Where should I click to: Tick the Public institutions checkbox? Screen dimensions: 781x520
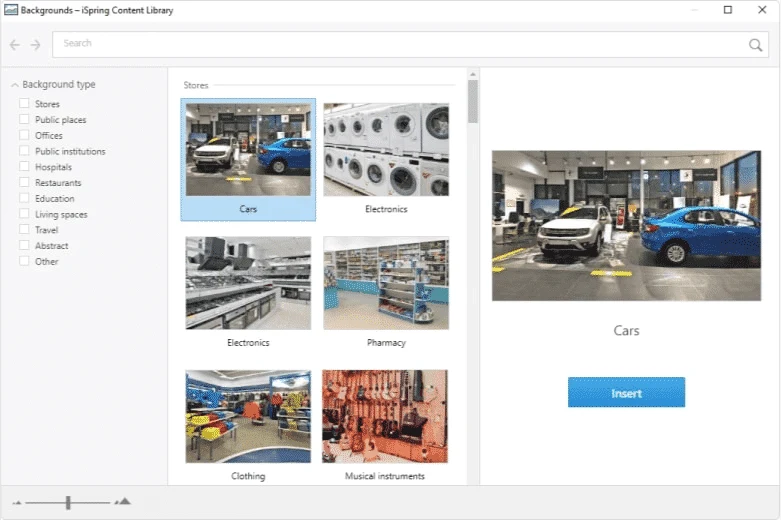coord(24,151)
